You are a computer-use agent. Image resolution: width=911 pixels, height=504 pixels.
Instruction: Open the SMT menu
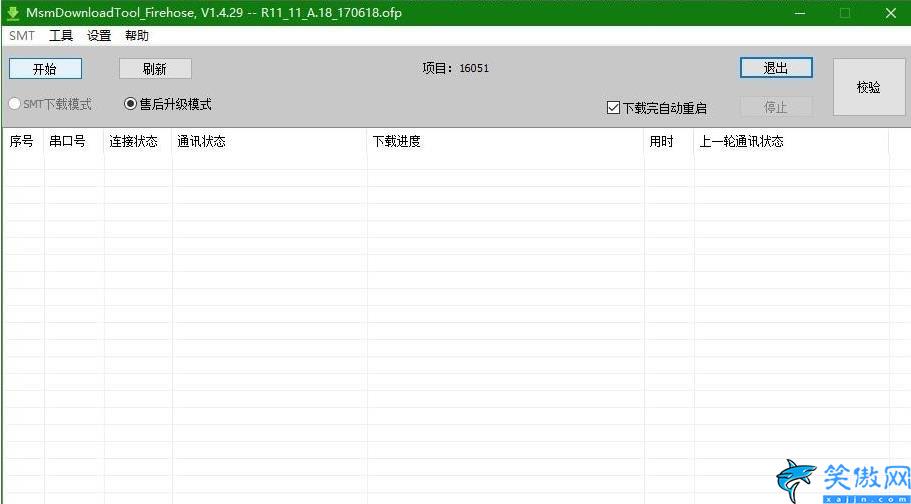click(21, 35)
